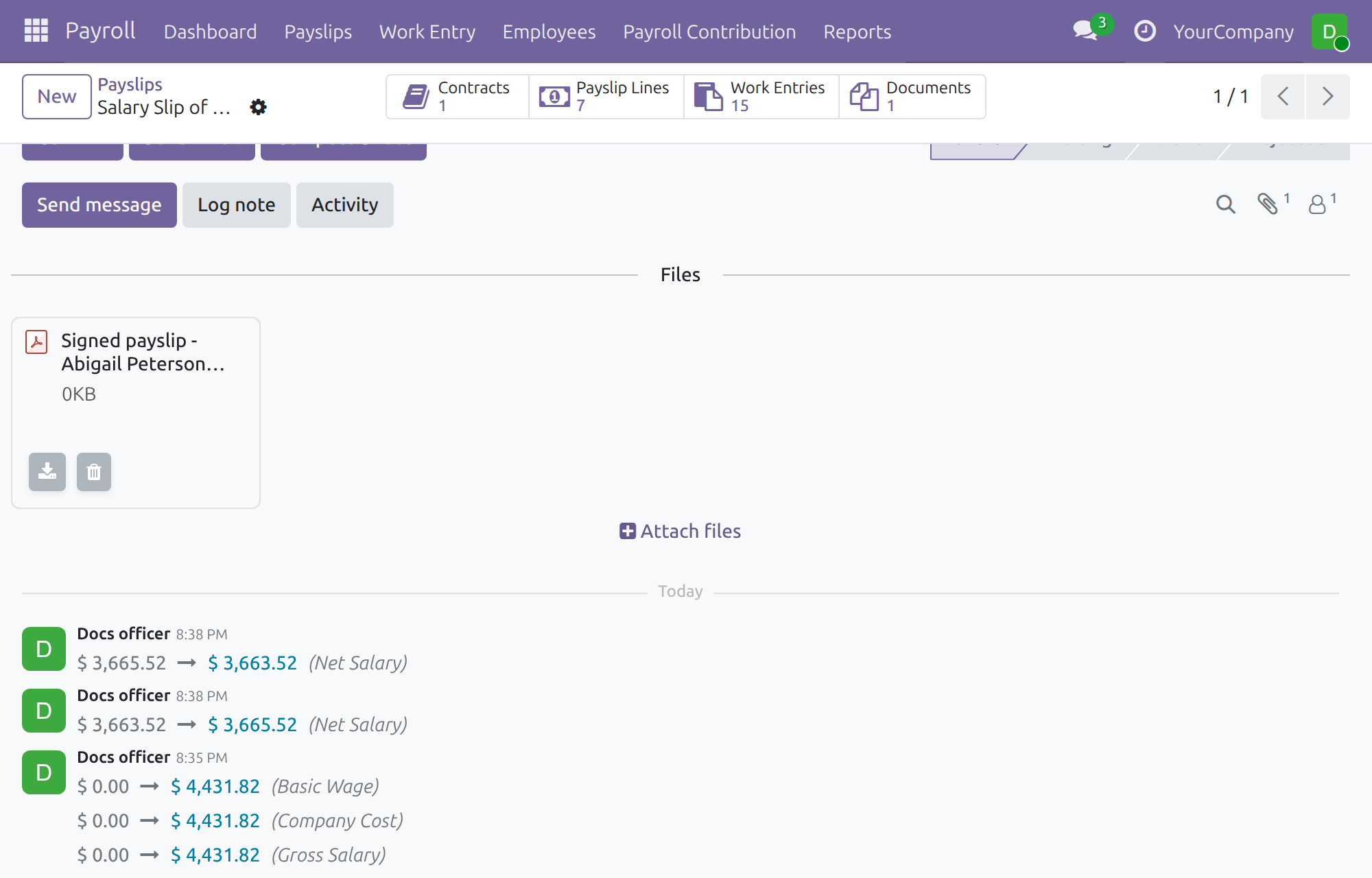The image size is (1372, 878).
Task: Open the activities clock icon
Action: (1144, 31)
